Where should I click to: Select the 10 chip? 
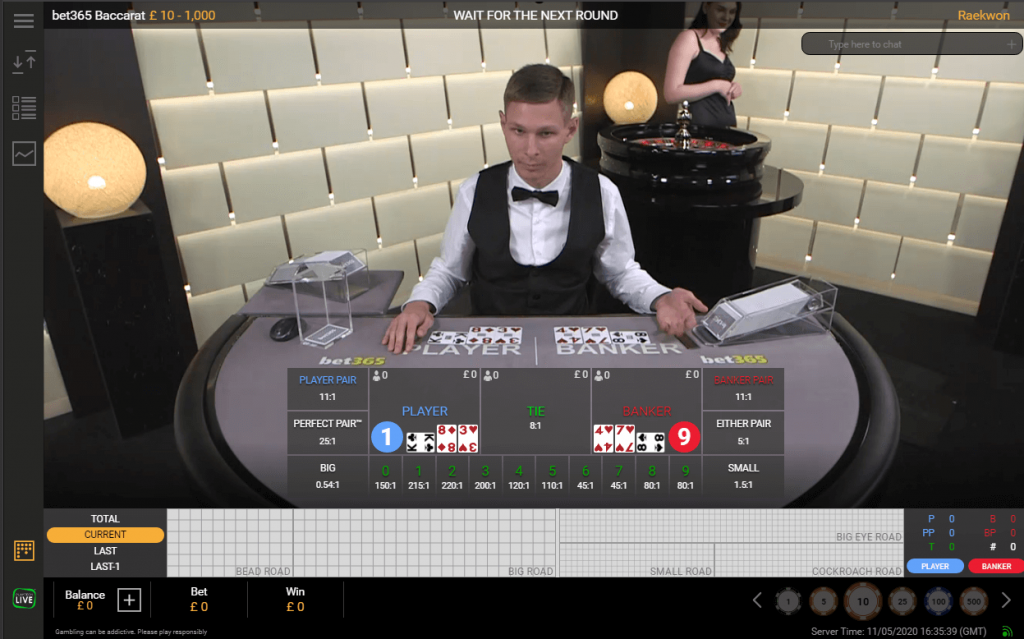tap(863, 601)
